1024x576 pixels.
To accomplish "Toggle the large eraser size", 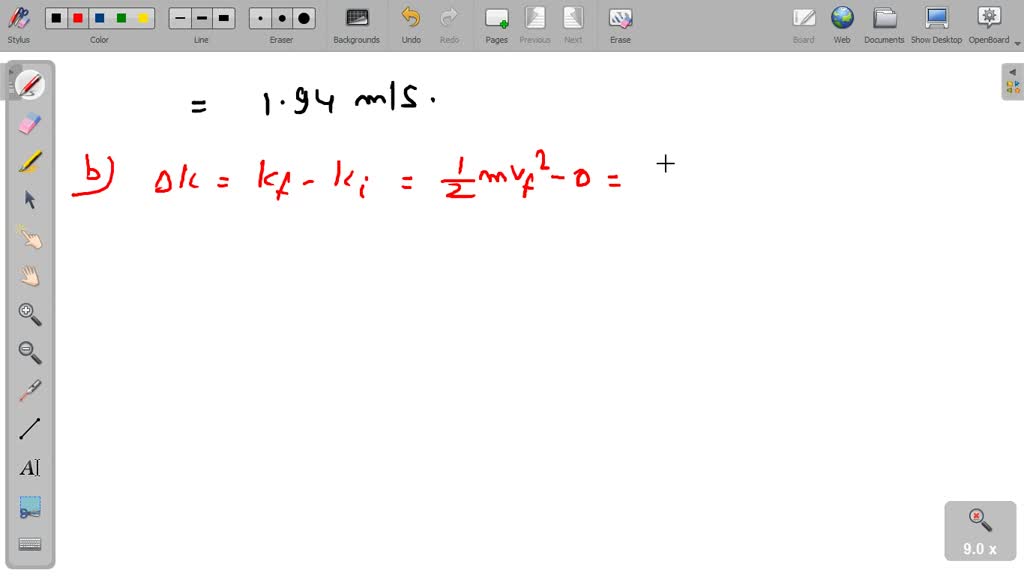I will (302, 17).
